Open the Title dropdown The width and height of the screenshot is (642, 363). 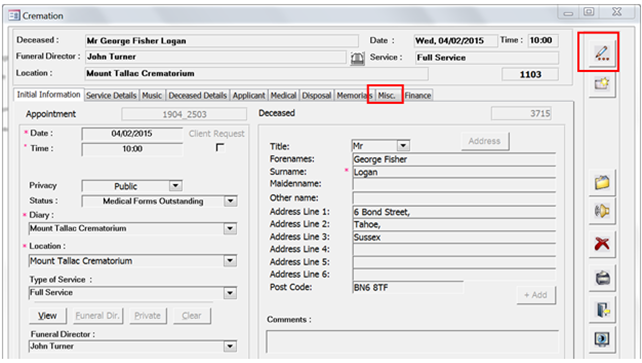point(403,146)
